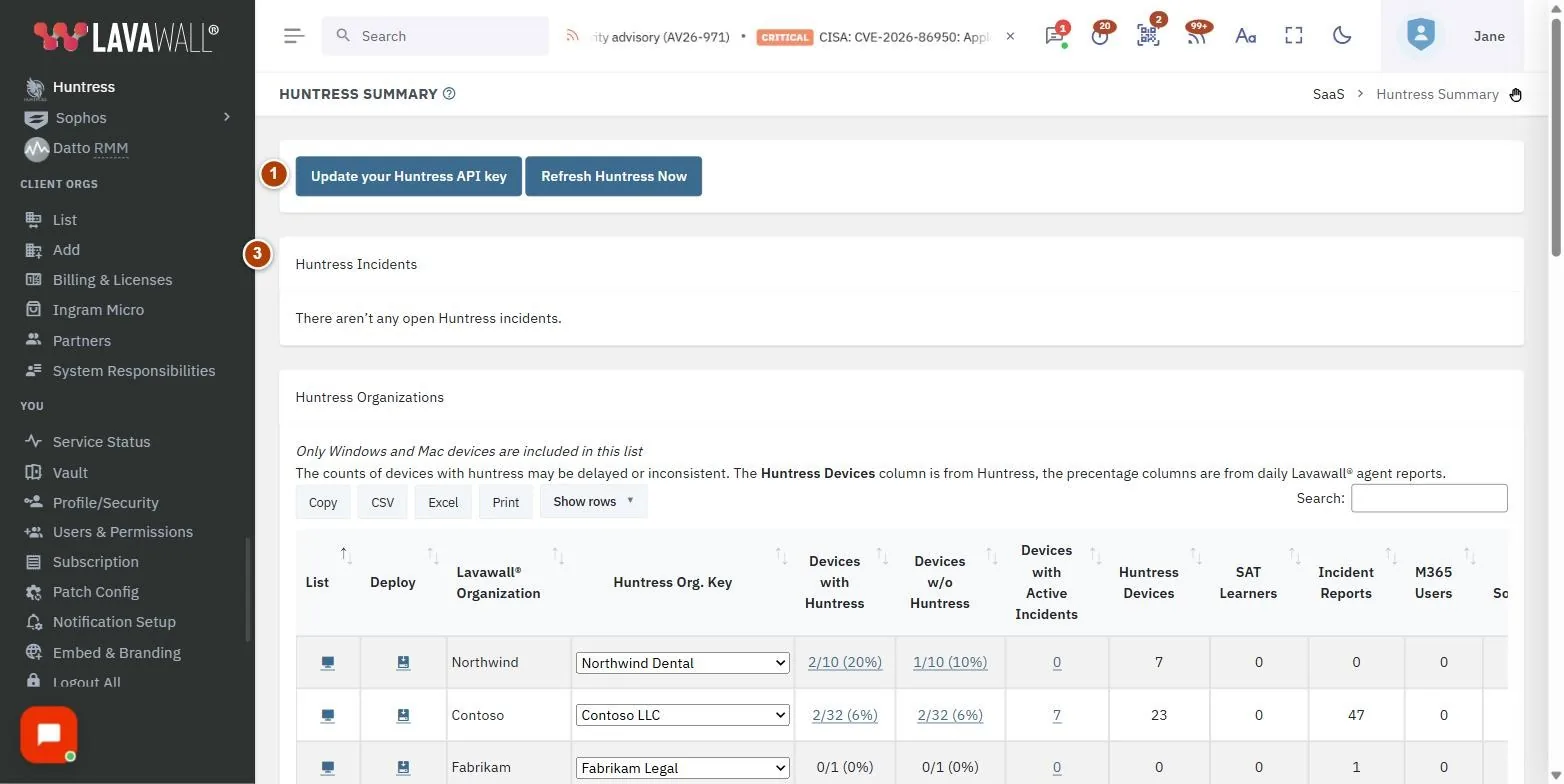Open the Northwind Dental org key dropdown
This screenshot has width=1564, height=784.
tap(683, 663)
